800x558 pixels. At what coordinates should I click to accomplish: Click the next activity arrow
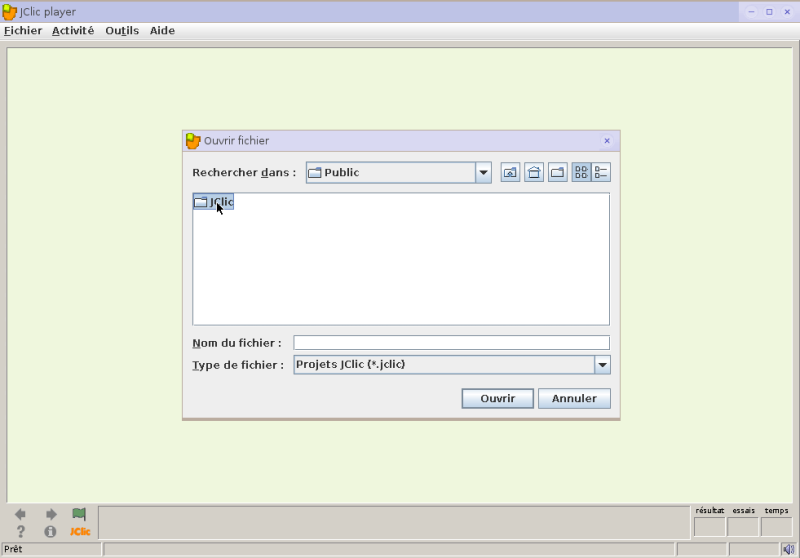pos(51,514)
